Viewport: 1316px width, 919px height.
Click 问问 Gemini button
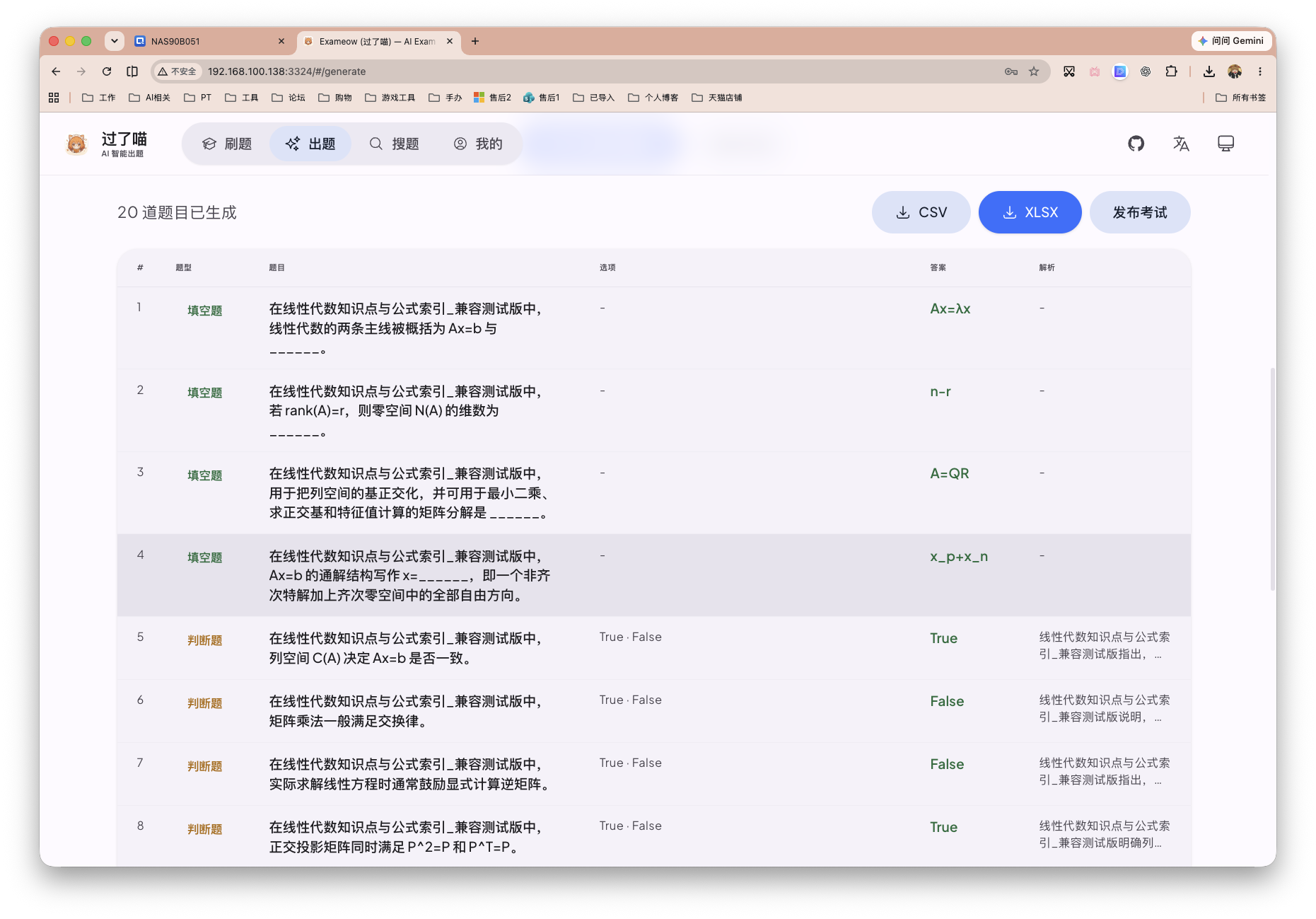[1231, 41]
